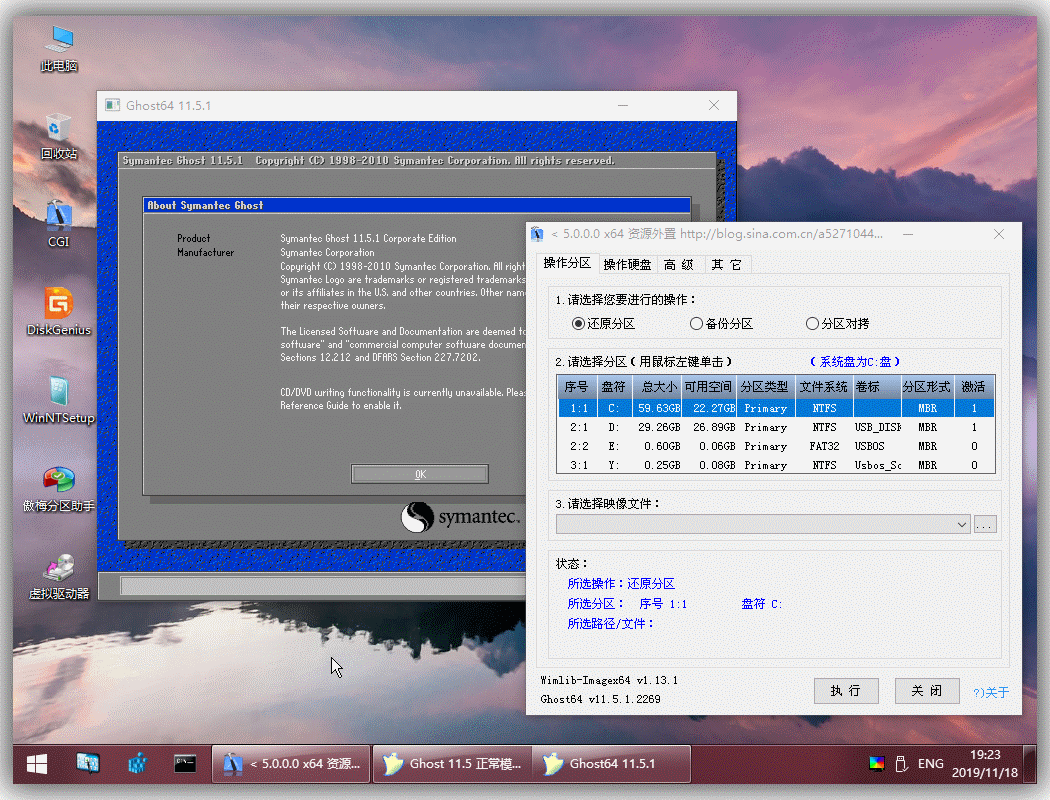Select partition row 2:1 drive D:
The image size is (1050, 800).
point(776,427)
